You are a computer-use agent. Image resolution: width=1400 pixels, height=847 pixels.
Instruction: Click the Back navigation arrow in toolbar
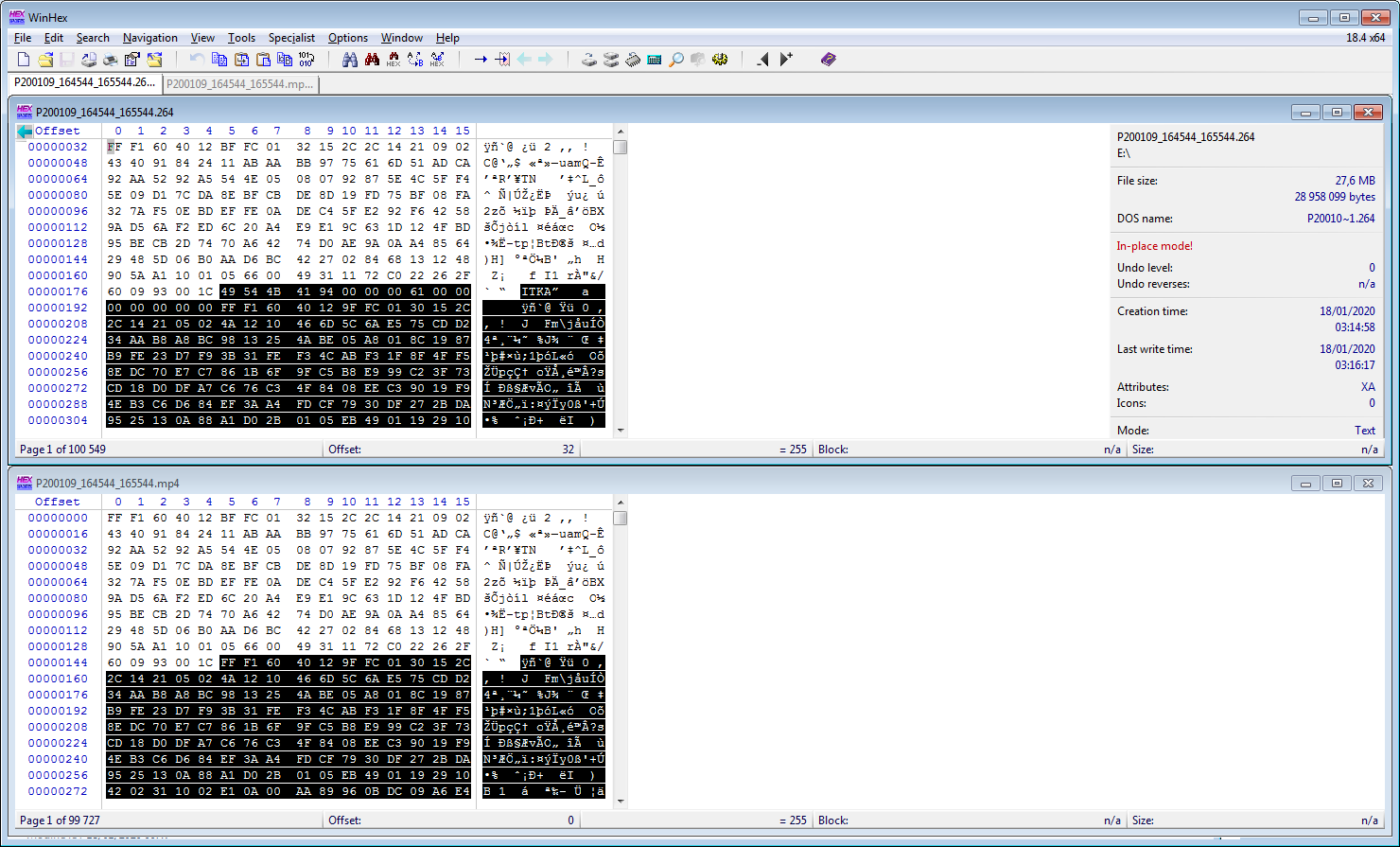pyautogui.click(x=524, y=60)
